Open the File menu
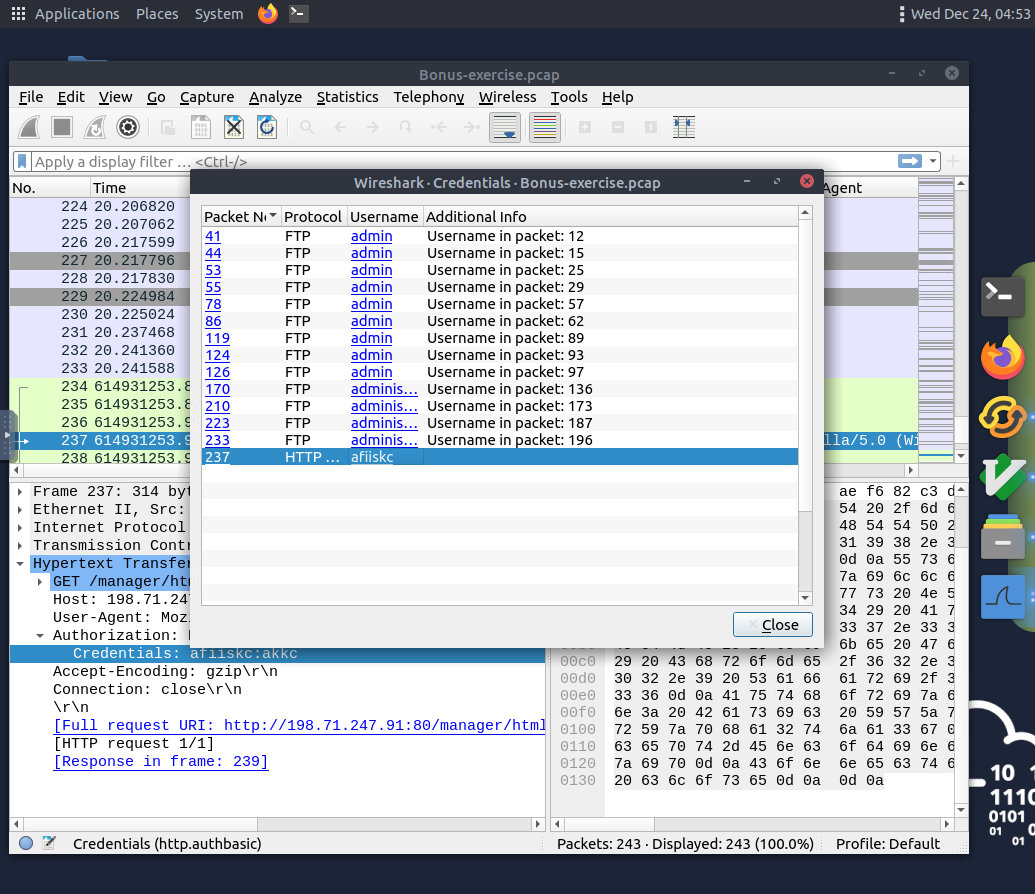The height and width of the screenshot is (894, 1035). 31,97
